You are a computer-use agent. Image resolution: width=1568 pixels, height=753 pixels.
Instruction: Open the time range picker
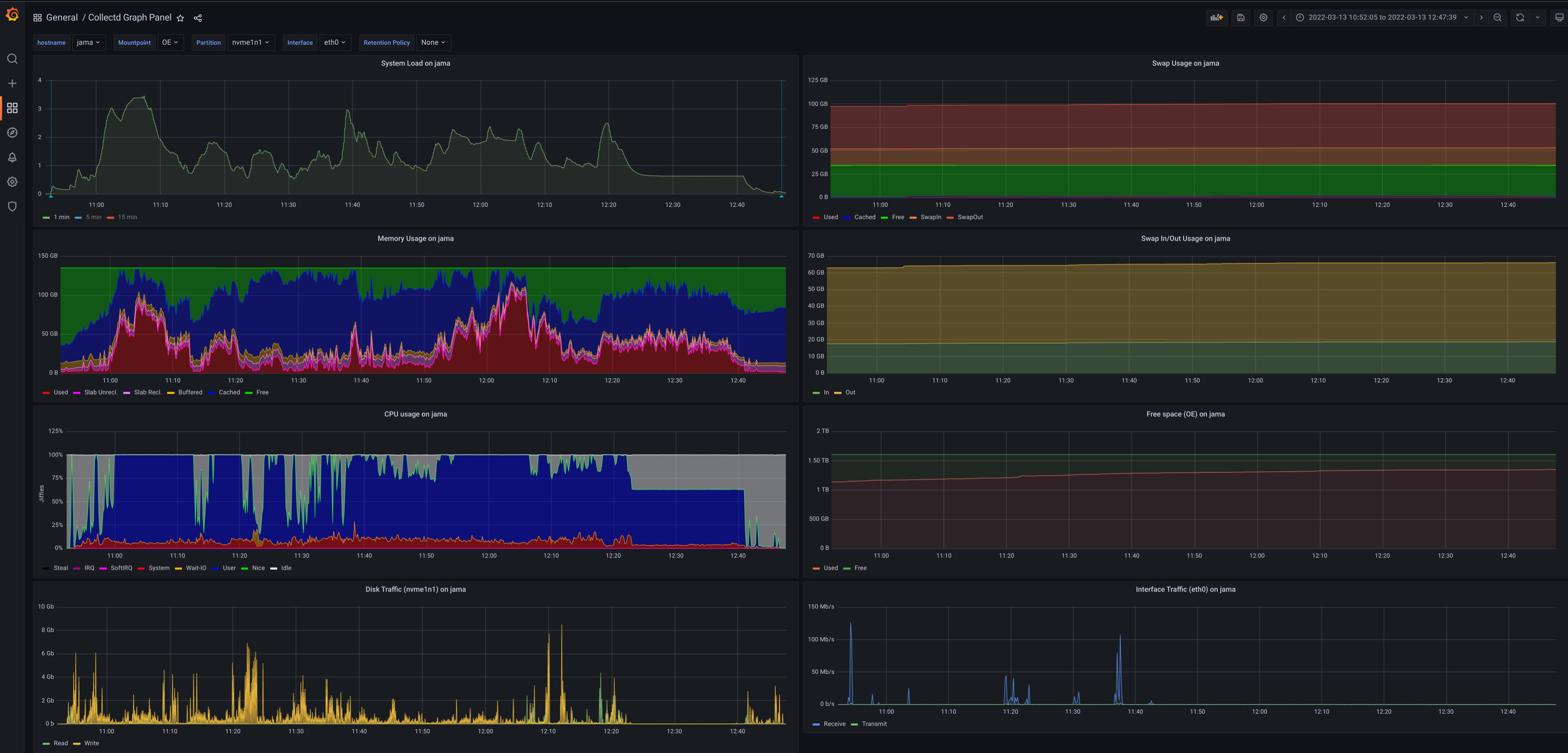click(1382, 18)
